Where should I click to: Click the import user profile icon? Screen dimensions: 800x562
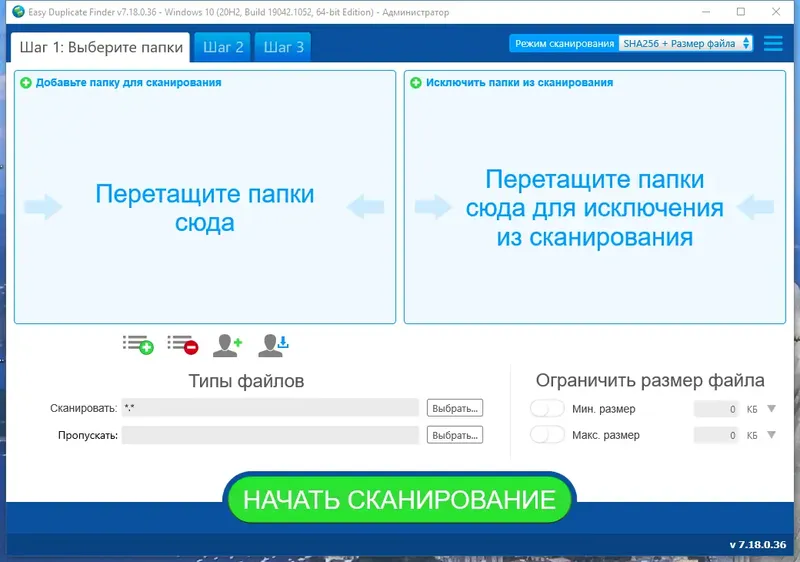pyautogui.click(x=273, y=345)
